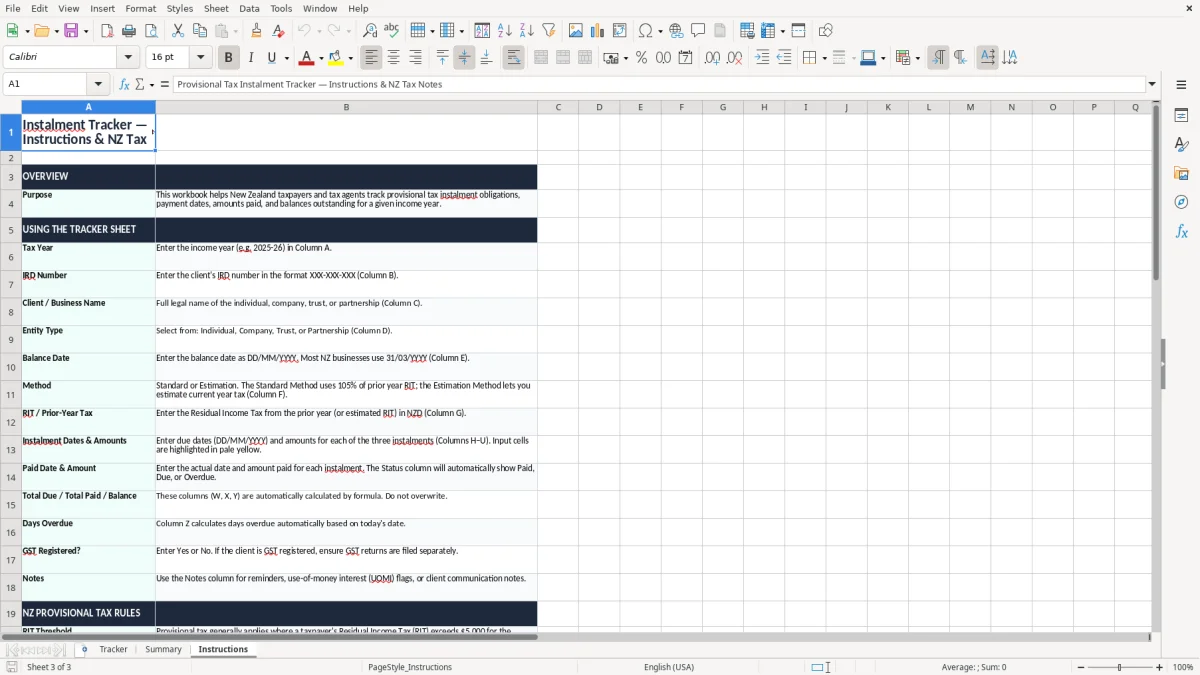
Task: Toggle Align Left
Action: click(371, 58)
